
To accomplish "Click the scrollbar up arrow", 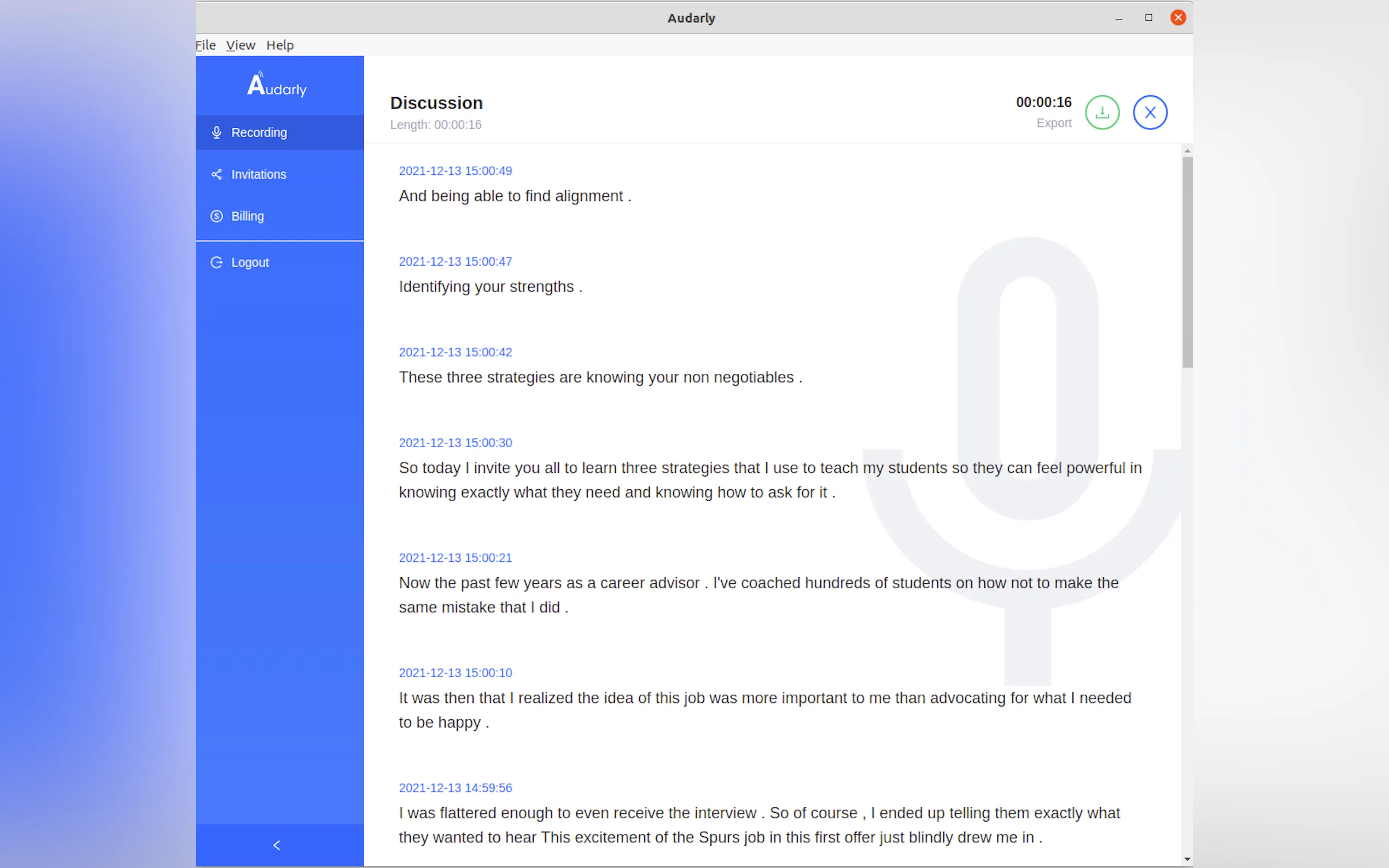I will (1187, 151).
